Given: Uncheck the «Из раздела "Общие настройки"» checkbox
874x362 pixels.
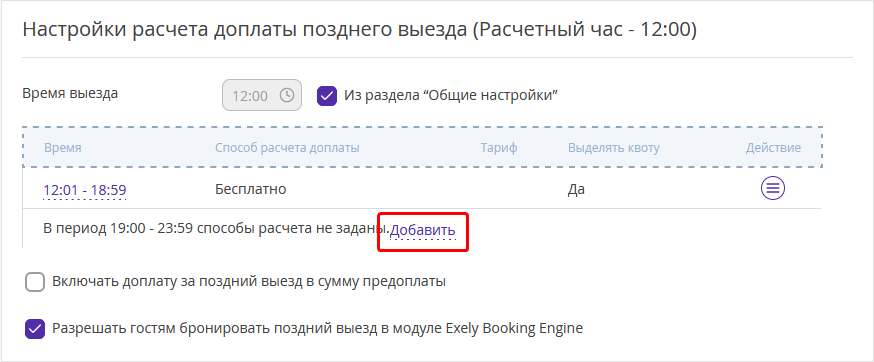Looking at the screenshot, I should click(x=327, y=96).
